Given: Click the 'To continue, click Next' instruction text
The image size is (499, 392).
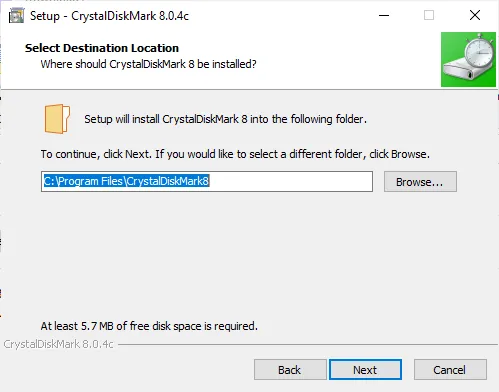Looking at the screenshot, I should click(235, 154).
